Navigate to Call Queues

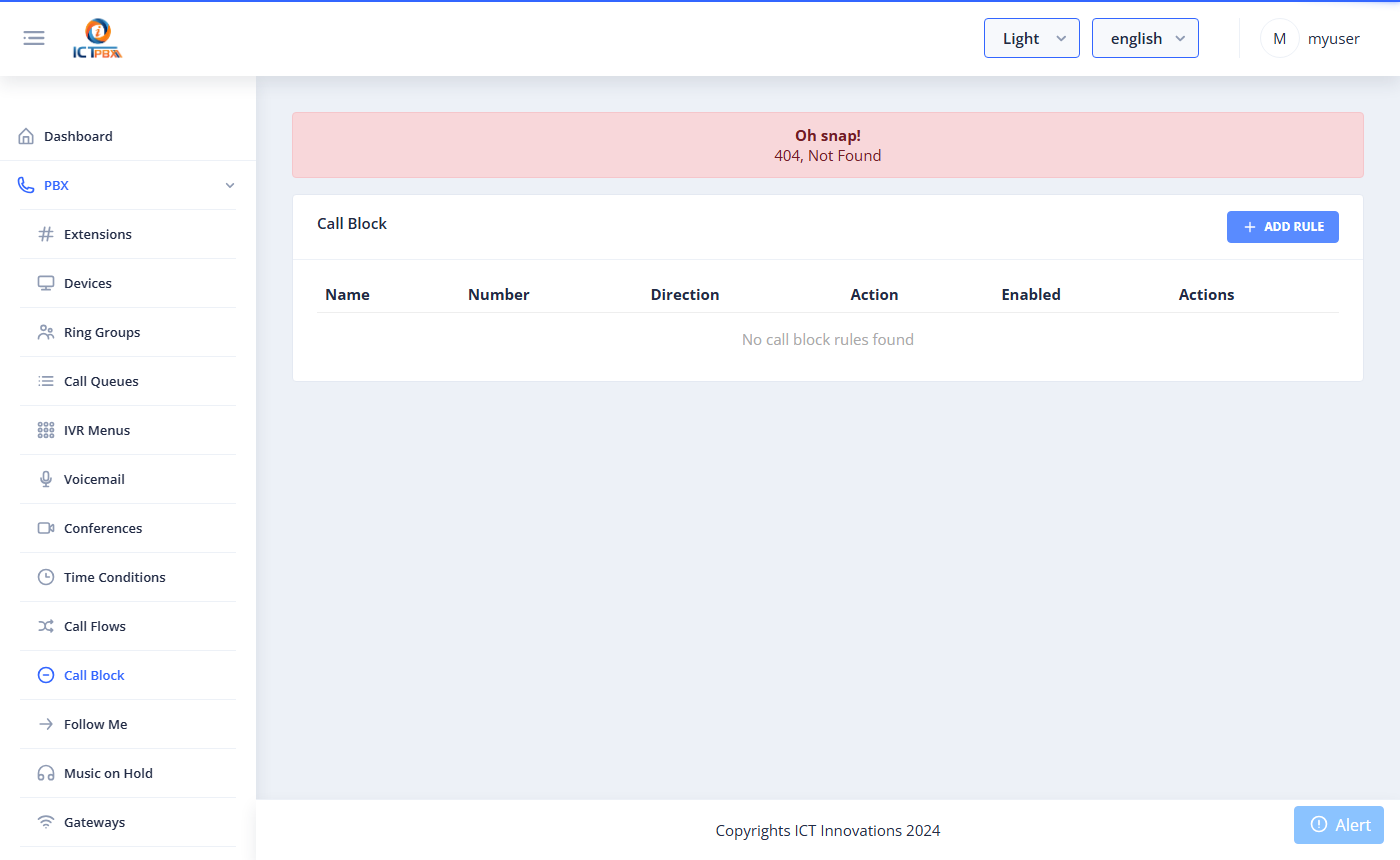(128, 381)
